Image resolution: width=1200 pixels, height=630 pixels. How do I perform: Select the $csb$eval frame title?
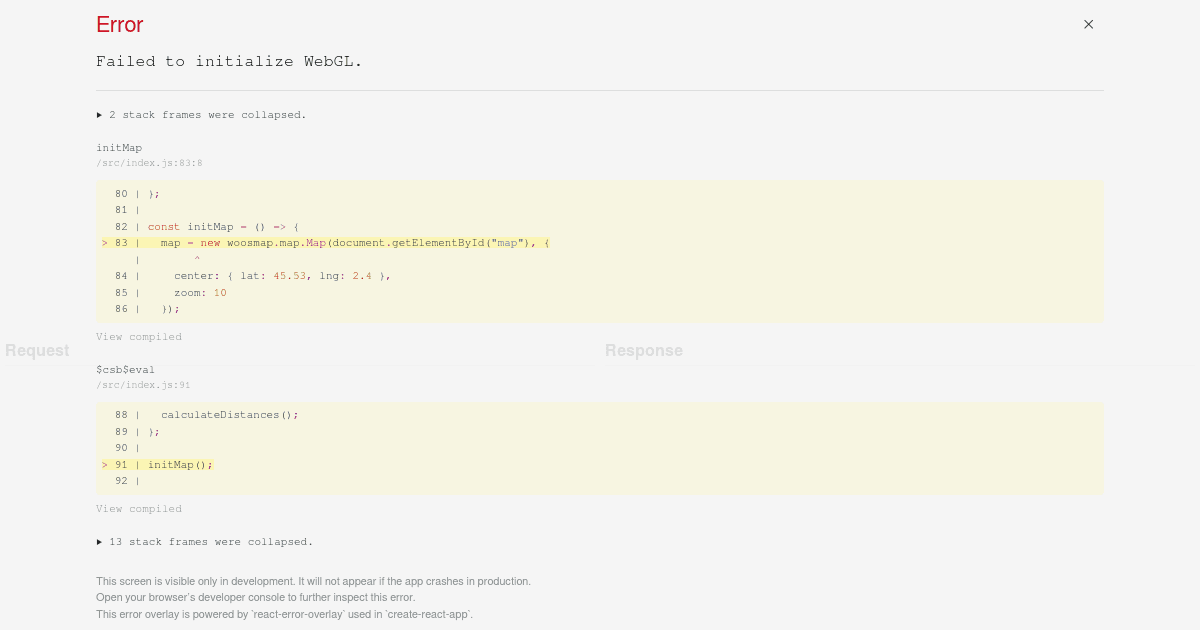[x=125, y=370]
